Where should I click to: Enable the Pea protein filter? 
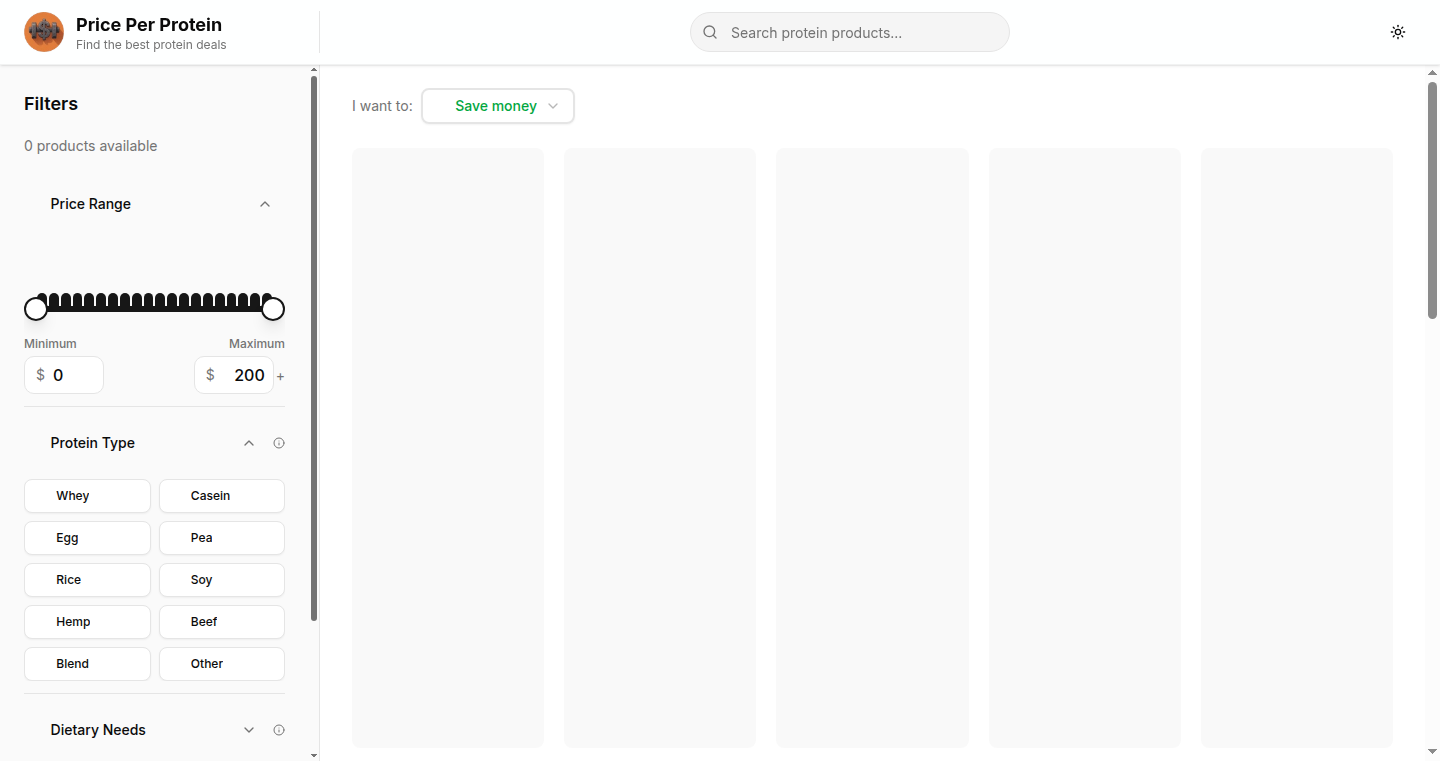coord(222,538)
